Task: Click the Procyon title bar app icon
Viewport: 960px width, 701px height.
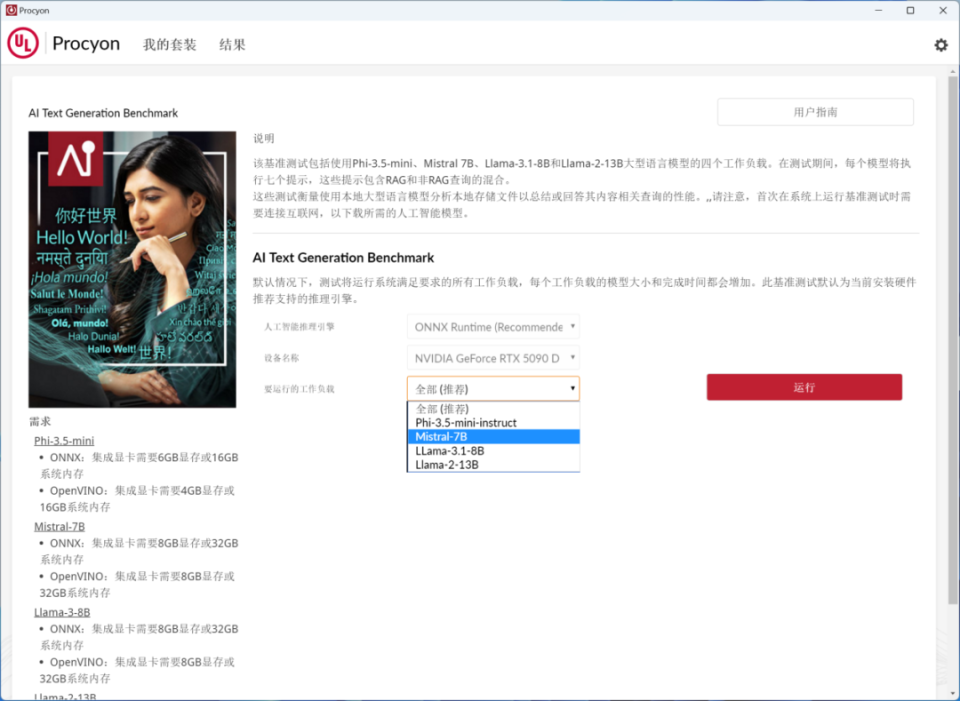Action: (10, 10)
